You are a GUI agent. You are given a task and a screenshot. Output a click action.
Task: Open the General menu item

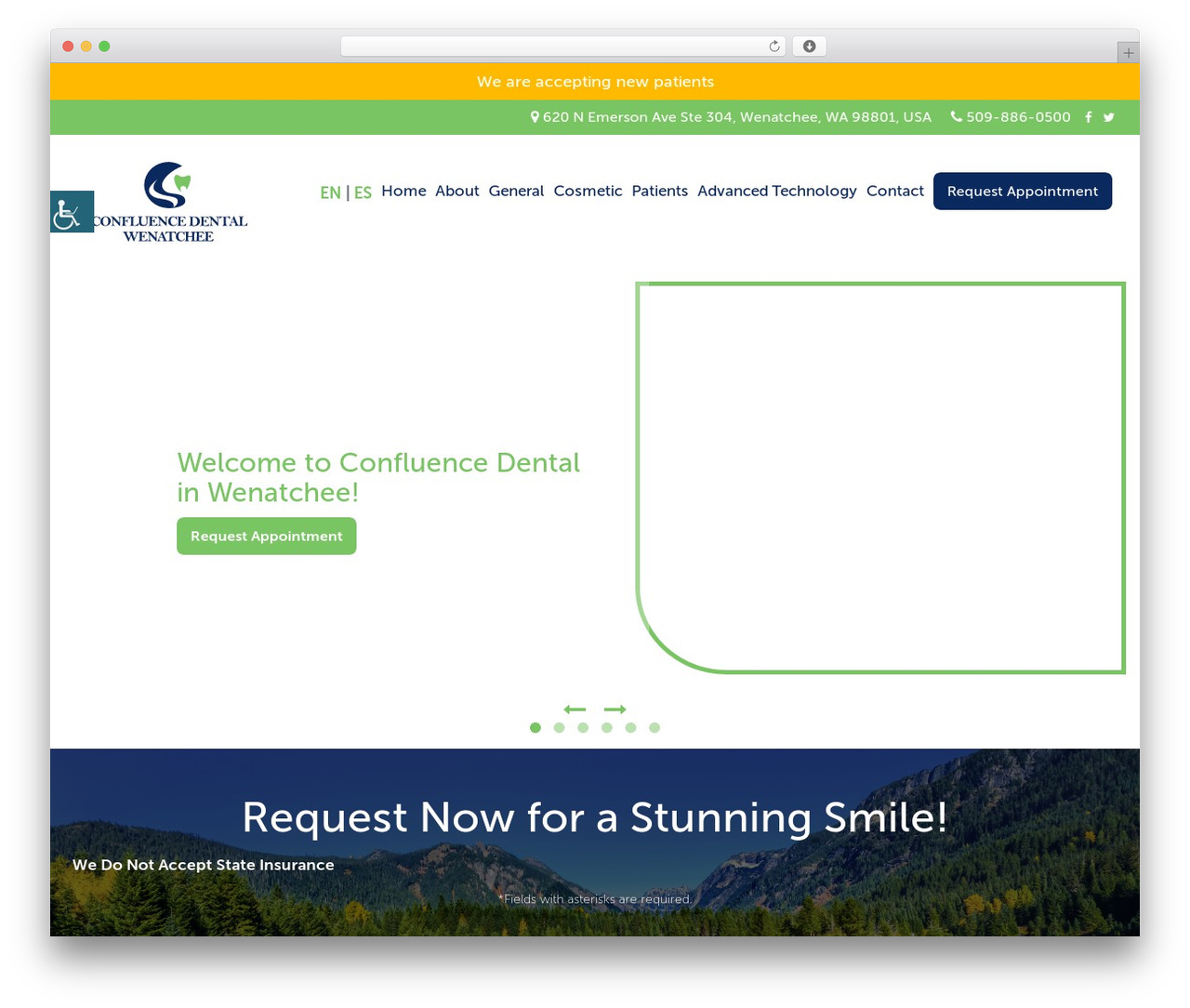[x=516, y=191]
